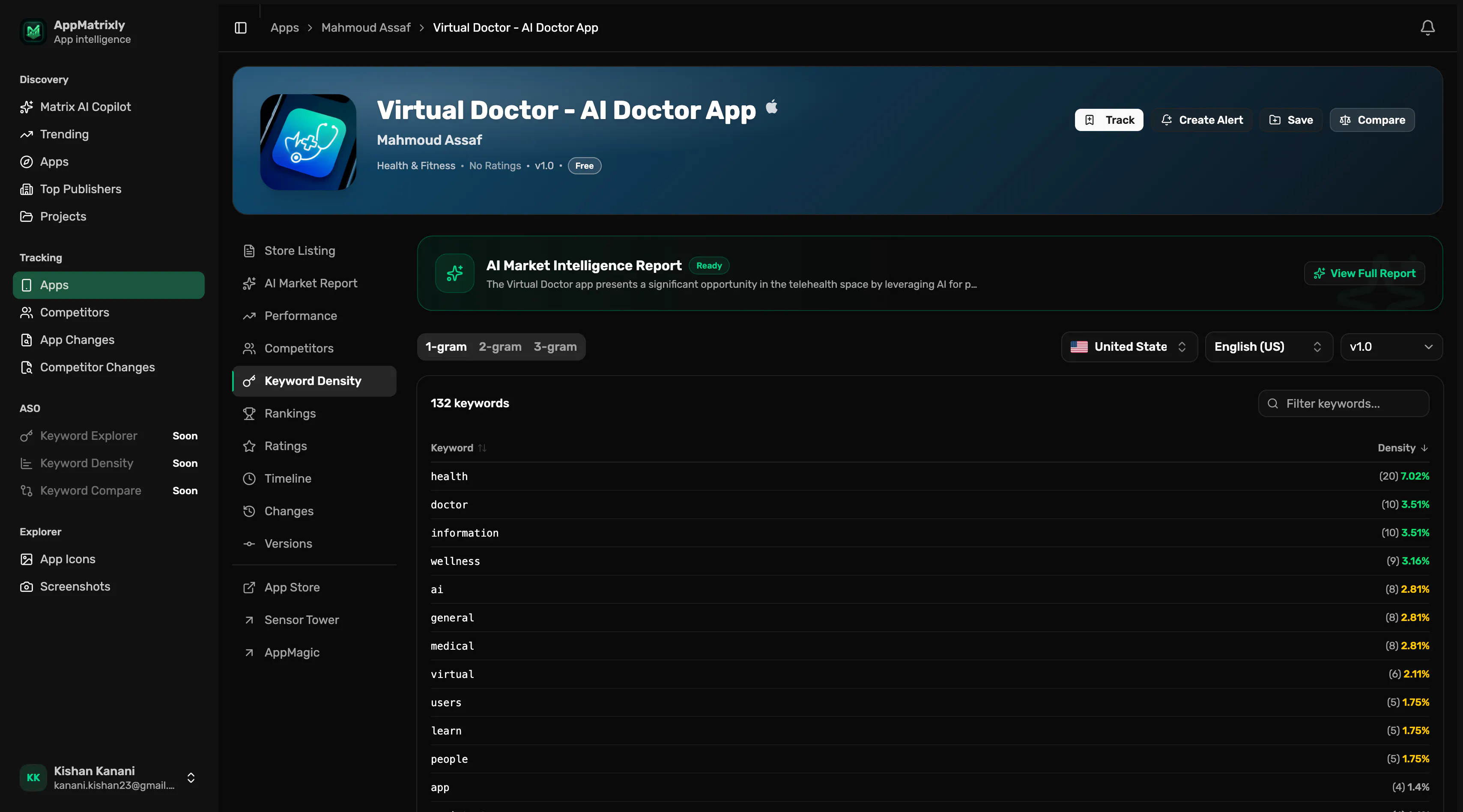The width and height of the screenshot is (1463, 812).
Task: Open the United State country dropdown
Action: coord(1129,347)
